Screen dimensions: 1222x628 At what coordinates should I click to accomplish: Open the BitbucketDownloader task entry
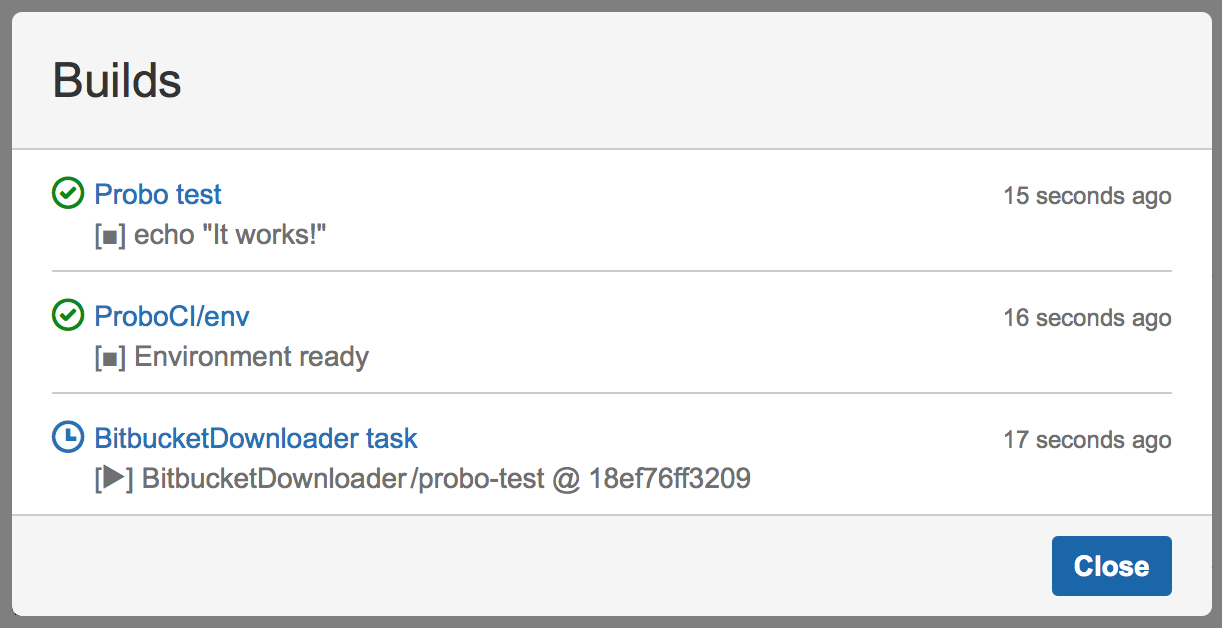254,438
